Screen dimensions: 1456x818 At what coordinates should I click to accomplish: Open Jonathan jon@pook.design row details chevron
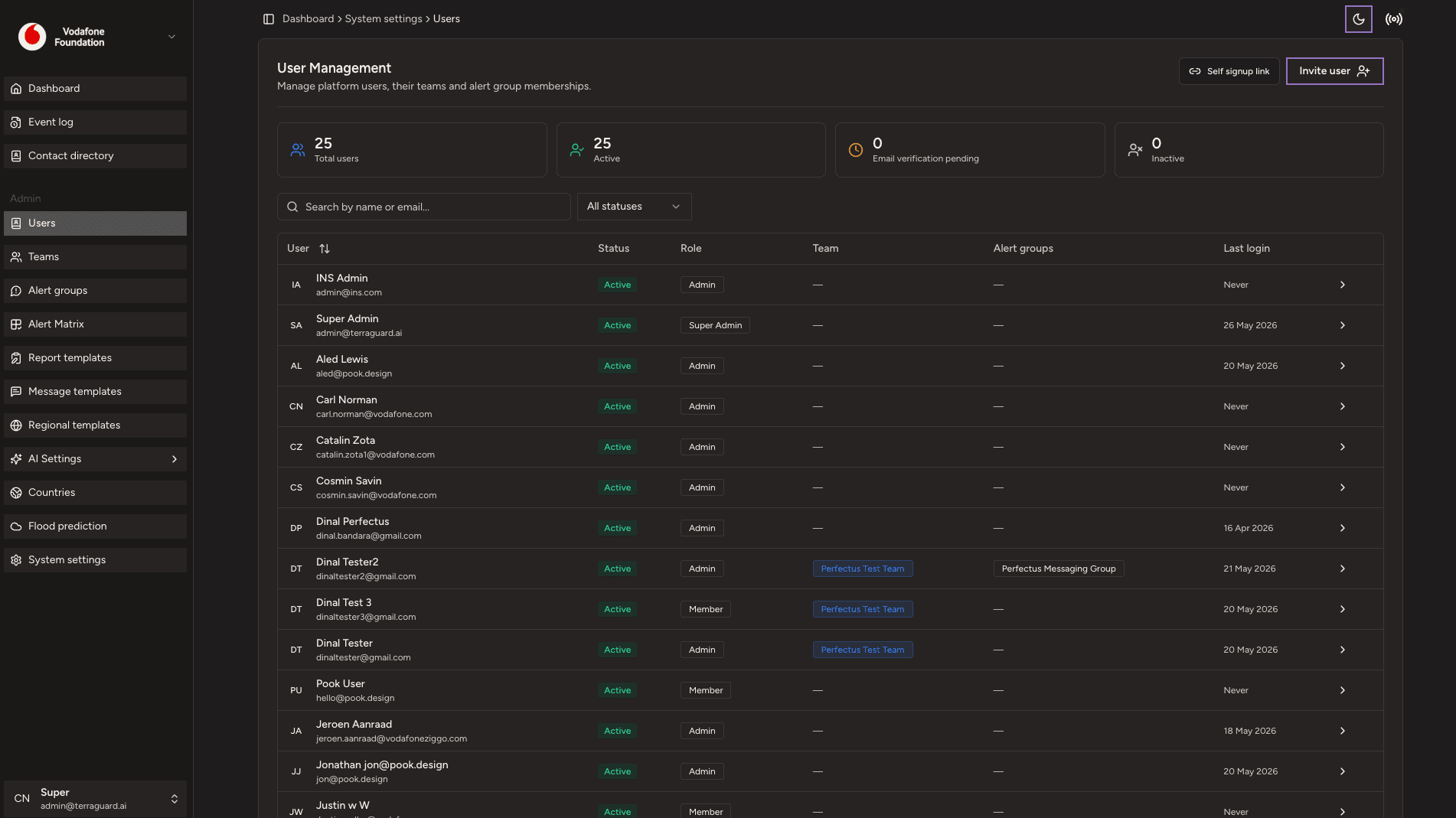1343,771
